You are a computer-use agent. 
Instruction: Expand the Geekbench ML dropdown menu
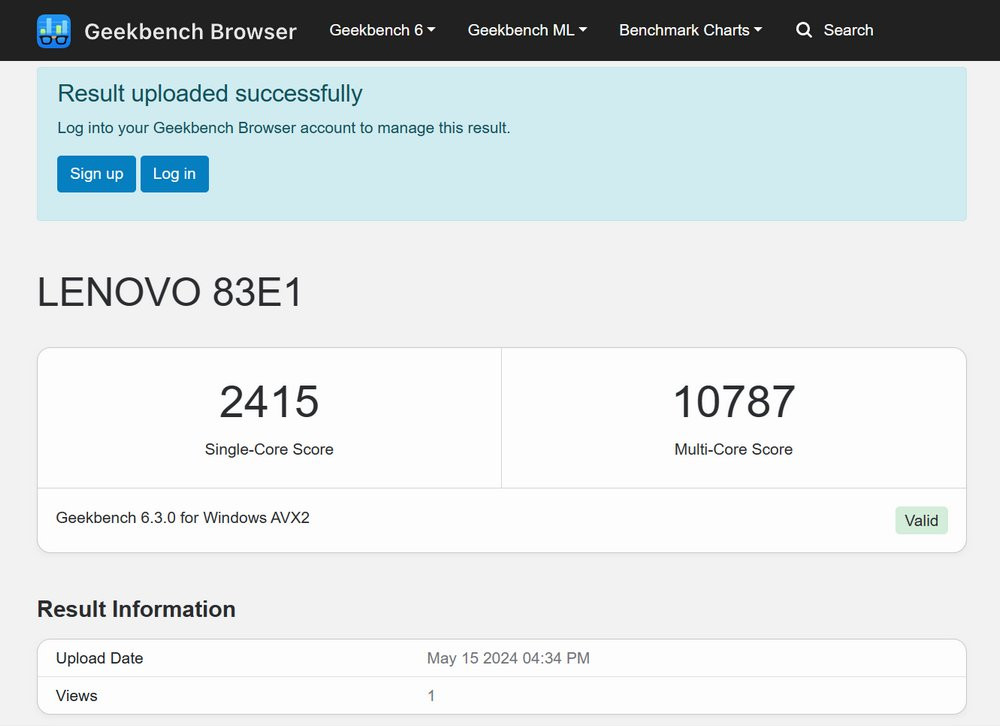[527, 30]
